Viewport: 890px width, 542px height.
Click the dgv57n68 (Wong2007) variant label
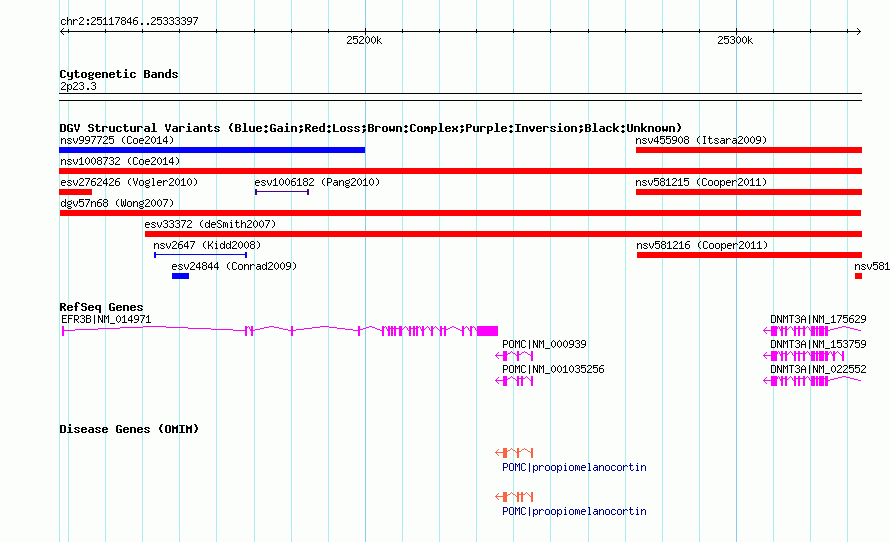117,203
